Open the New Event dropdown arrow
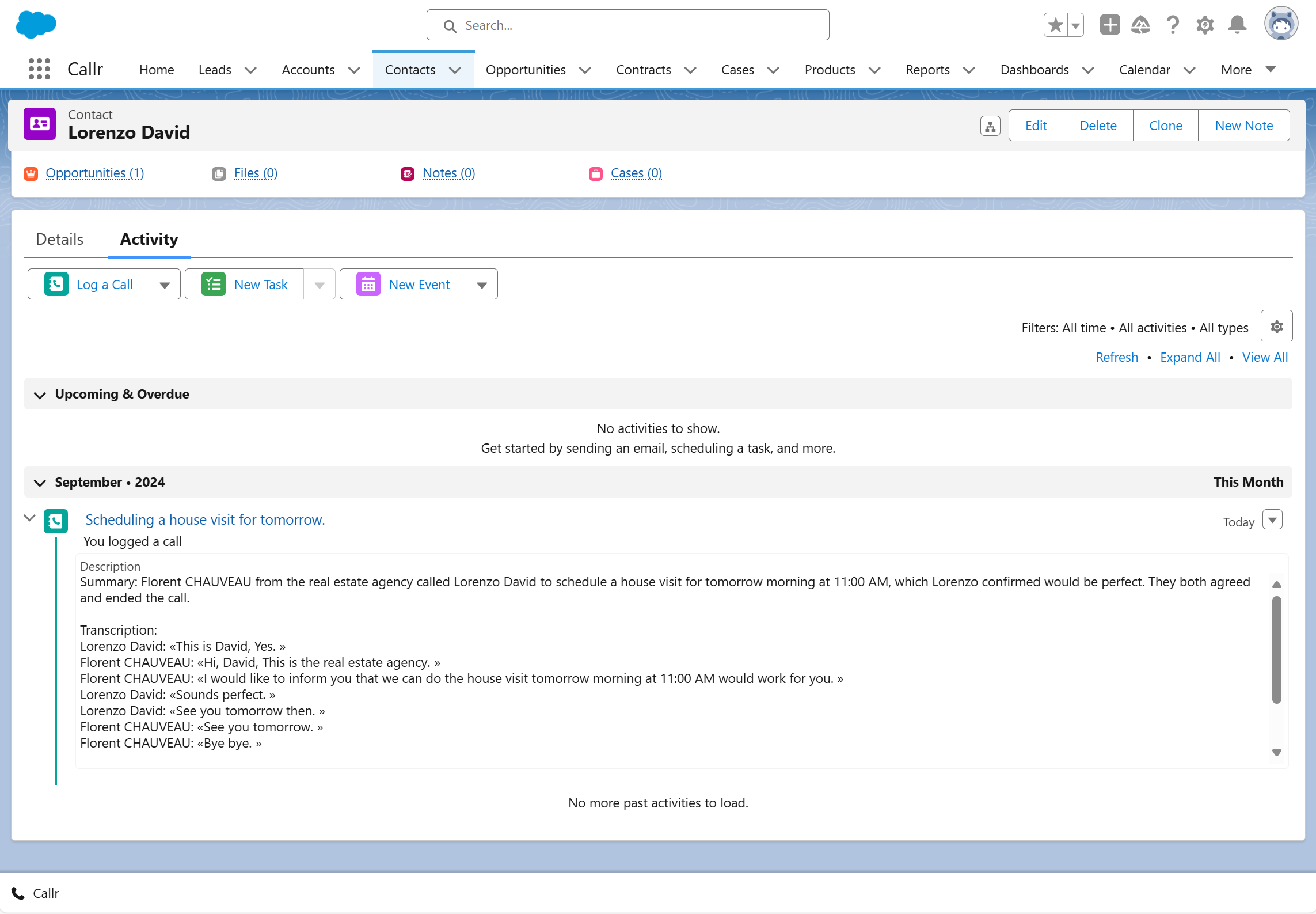 [482, 285]
